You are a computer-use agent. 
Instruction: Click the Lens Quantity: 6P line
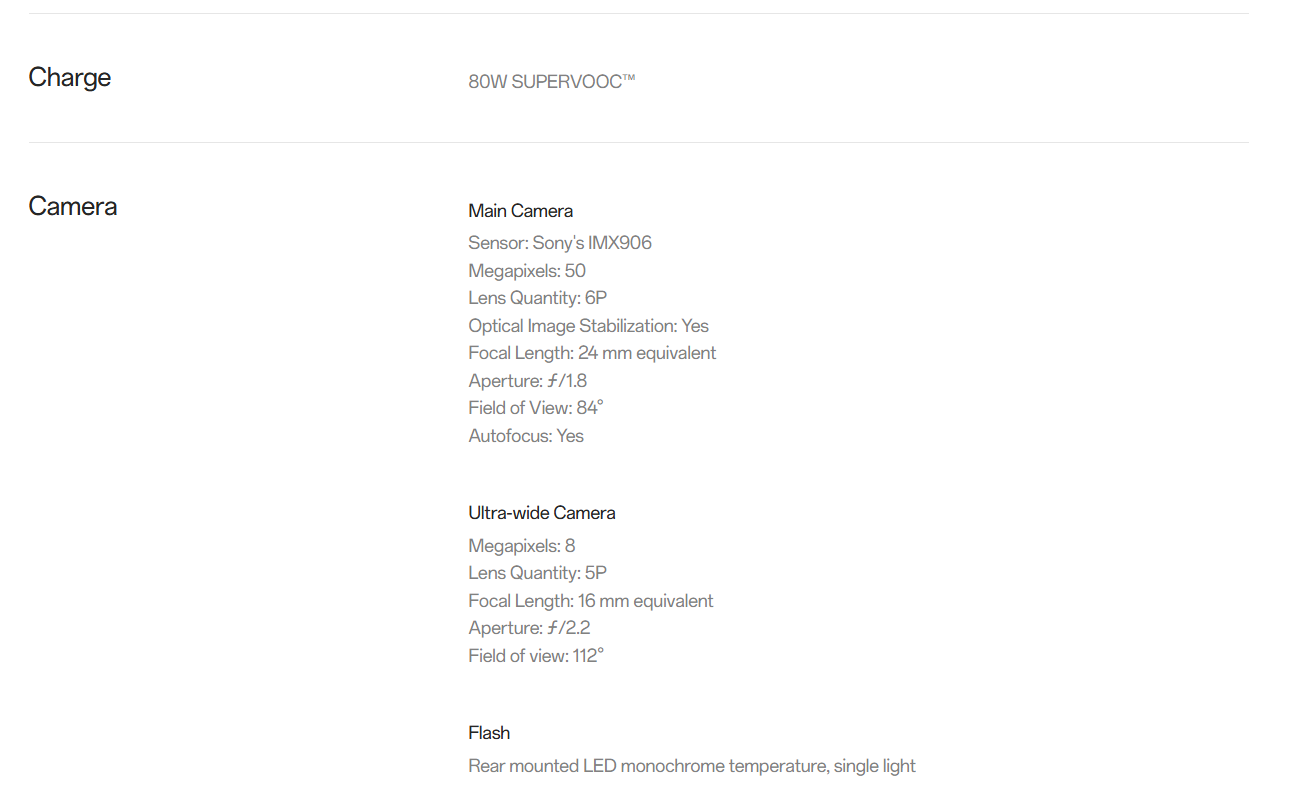pos(537,298)
